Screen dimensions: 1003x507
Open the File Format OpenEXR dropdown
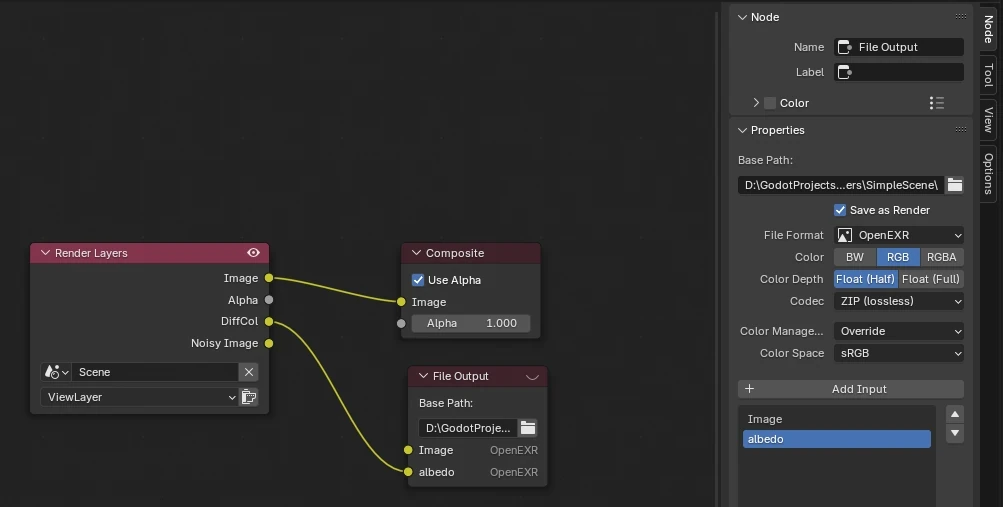(899, 235)
